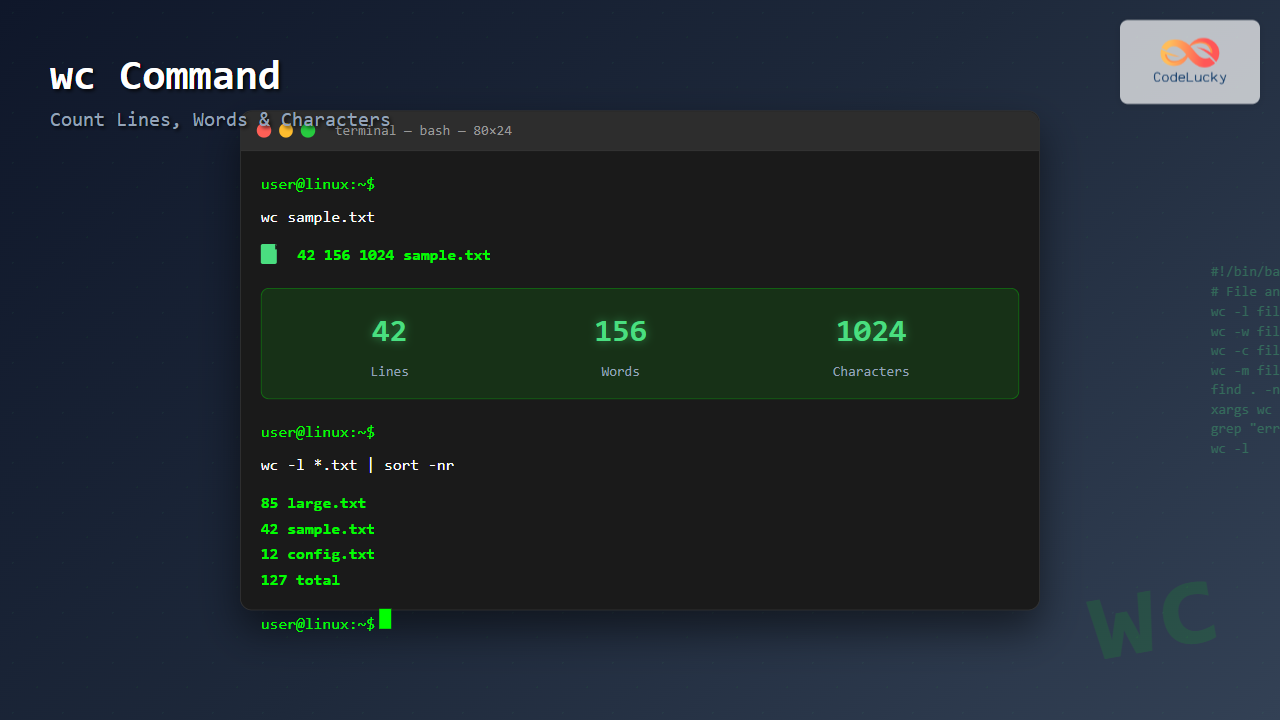Click the 42 Lines statistic

coord(389,345)
